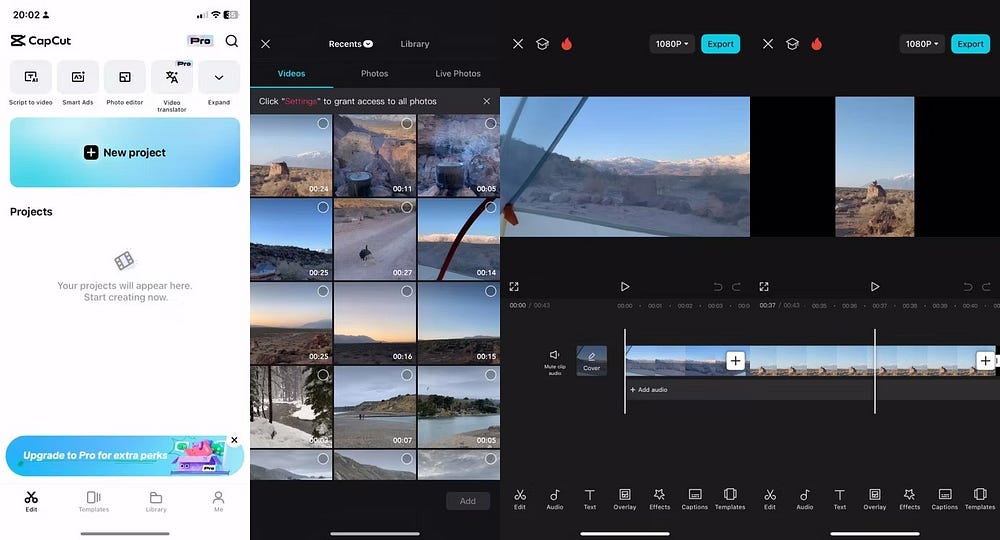
Task: Tap flame icon in 00:37 editor
Action: [x=816, y=44]
